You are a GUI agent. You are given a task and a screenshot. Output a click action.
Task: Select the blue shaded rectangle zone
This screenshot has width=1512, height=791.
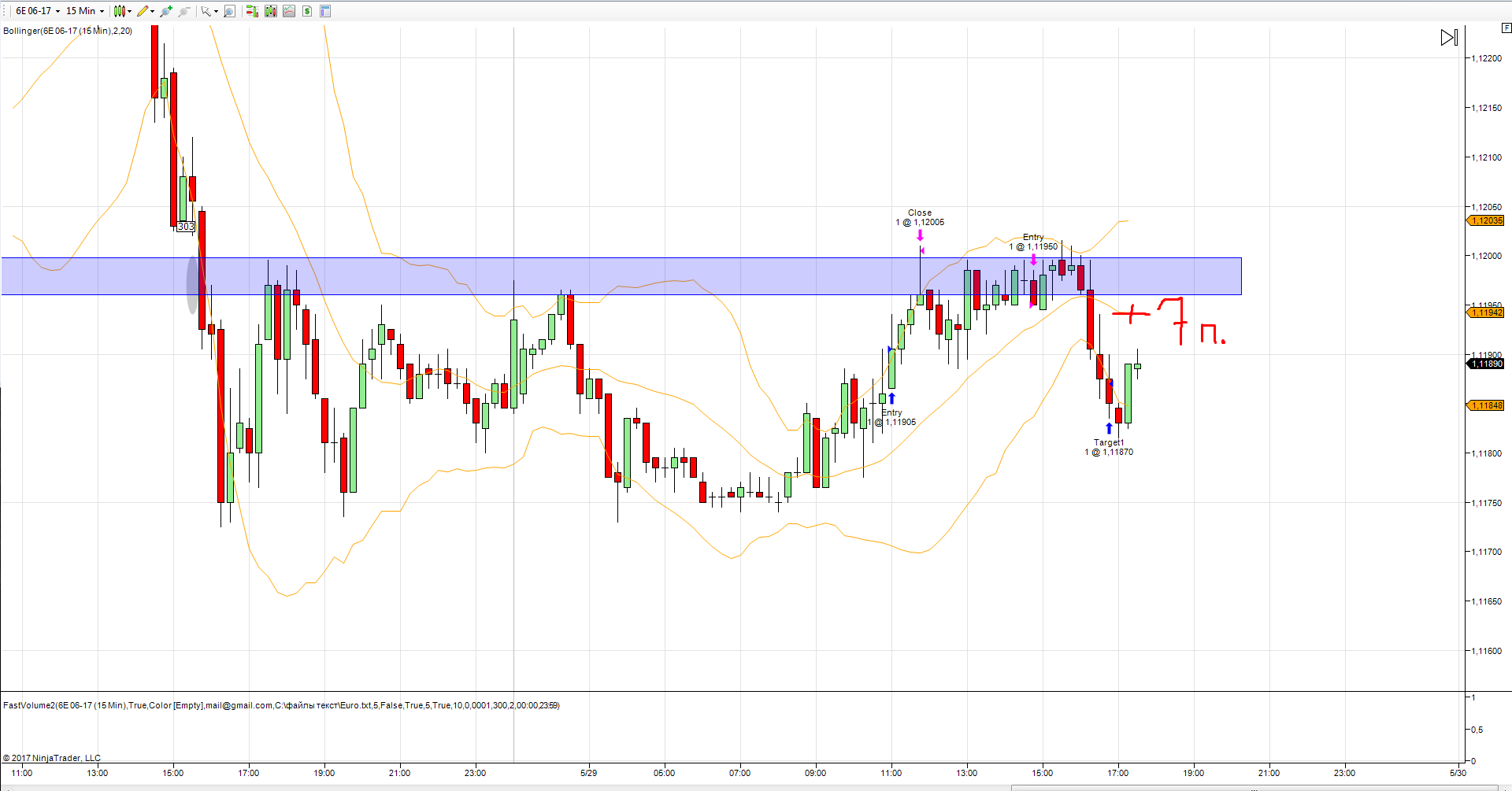point(621,276)
